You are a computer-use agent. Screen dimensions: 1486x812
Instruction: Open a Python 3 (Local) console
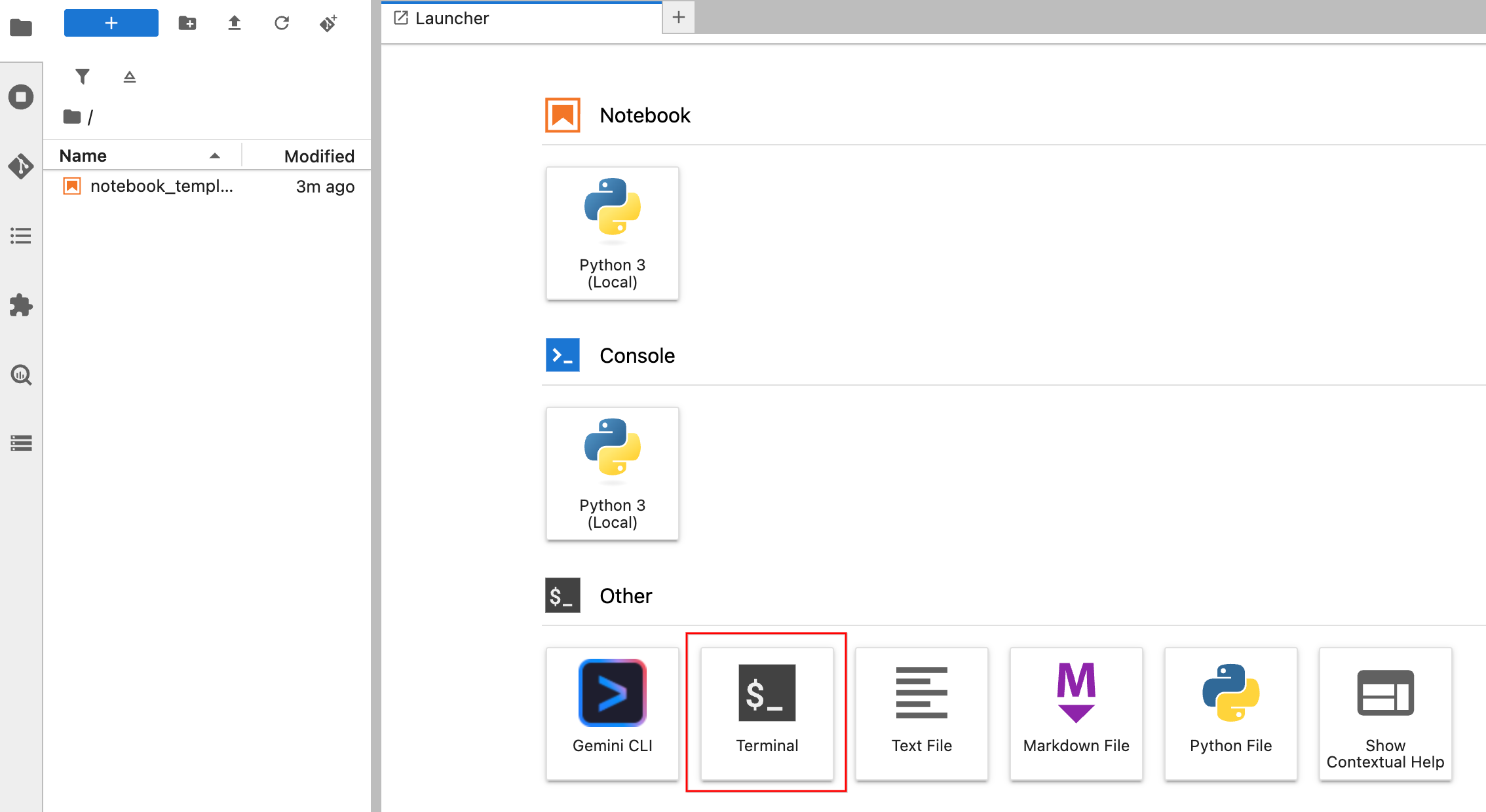tap(612, 473)
